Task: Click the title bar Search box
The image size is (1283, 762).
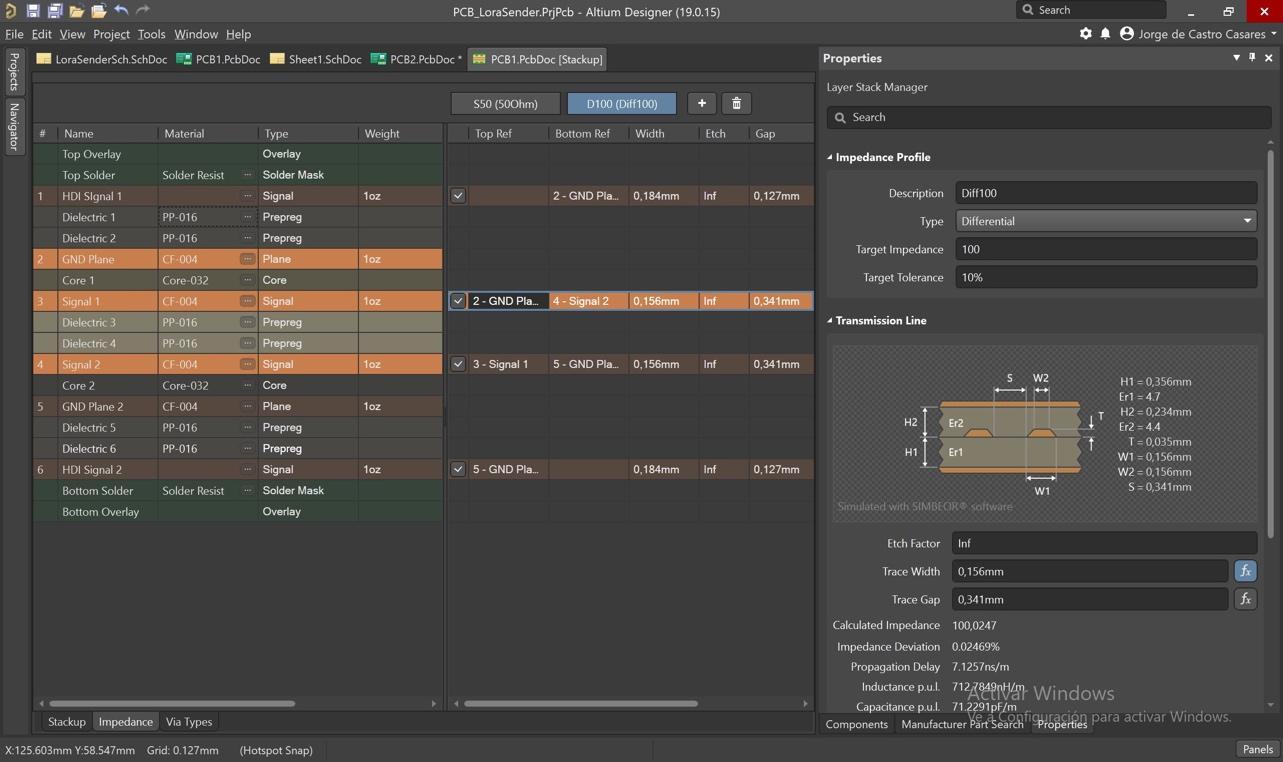Action: point(1091,10)
